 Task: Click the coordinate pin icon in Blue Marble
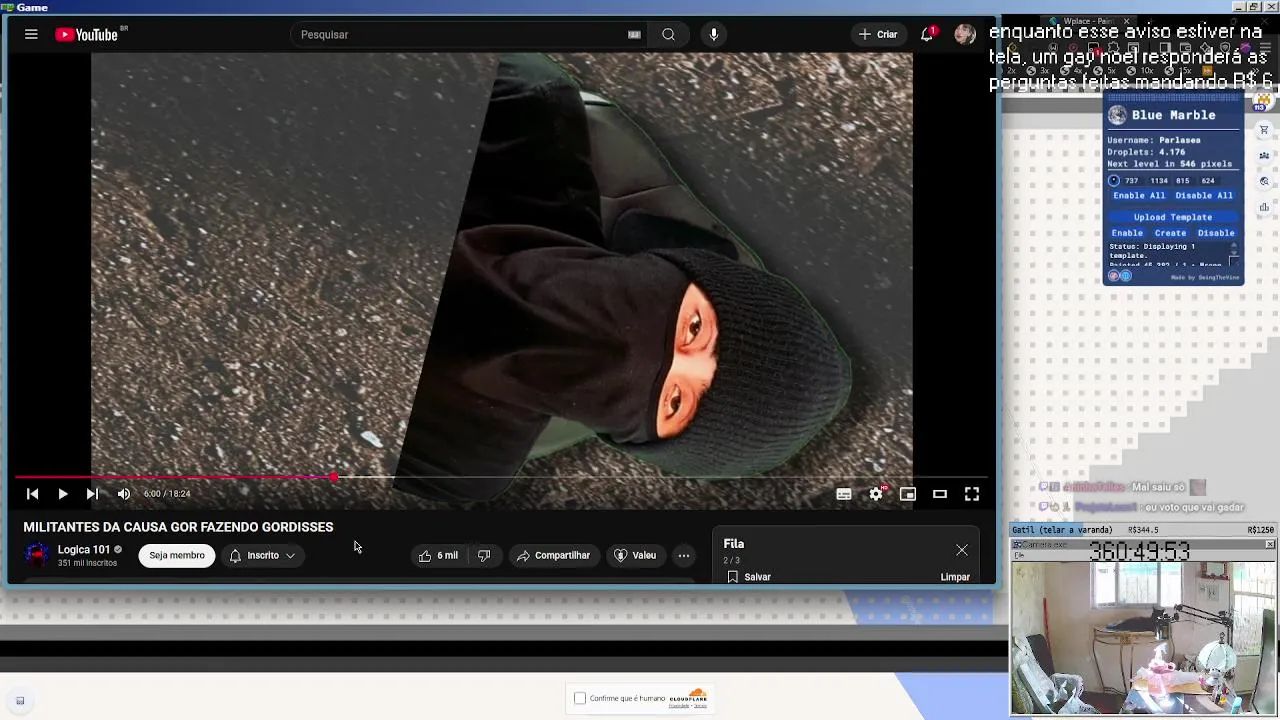click(1114, 181)
